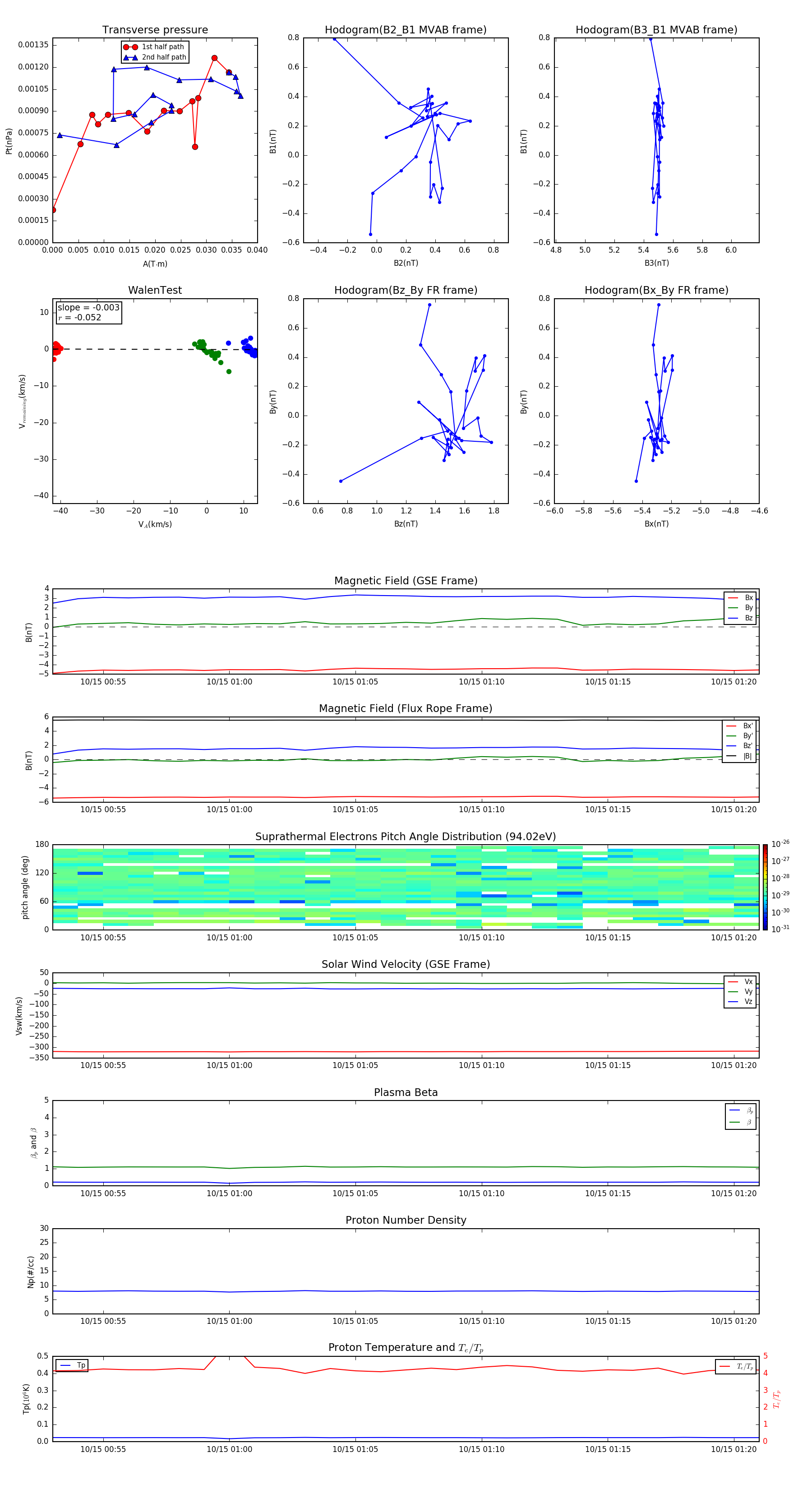Click the 'Vremaining(km/s)' Walen y-axis label
This screenshot has width=812, height=1489.
(22, 401)
